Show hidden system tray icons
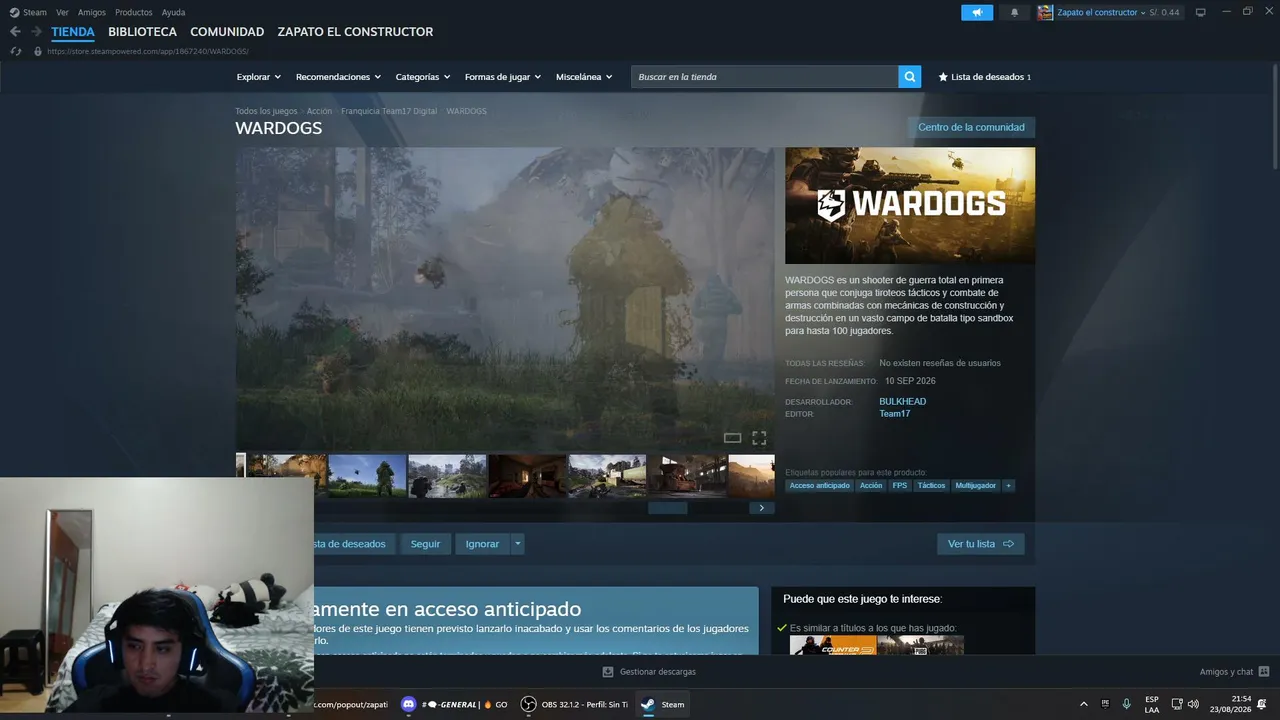Viewport: 1280px width, 720px height. pyautogui.click(x=1083, y=704)
